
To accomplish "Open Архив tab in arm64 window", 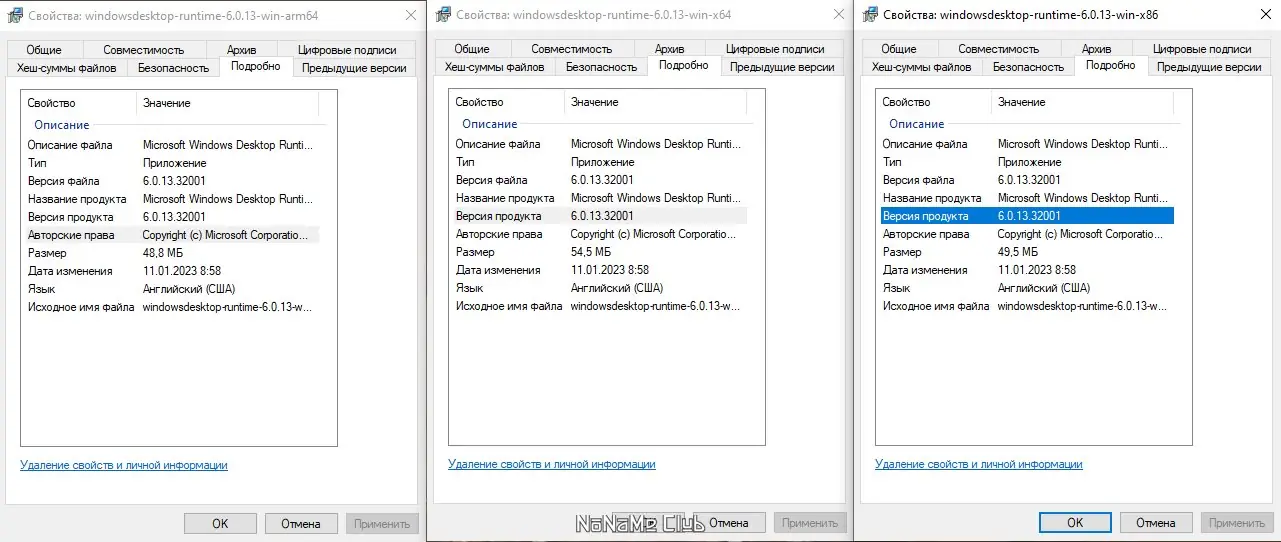I will 241,49.
